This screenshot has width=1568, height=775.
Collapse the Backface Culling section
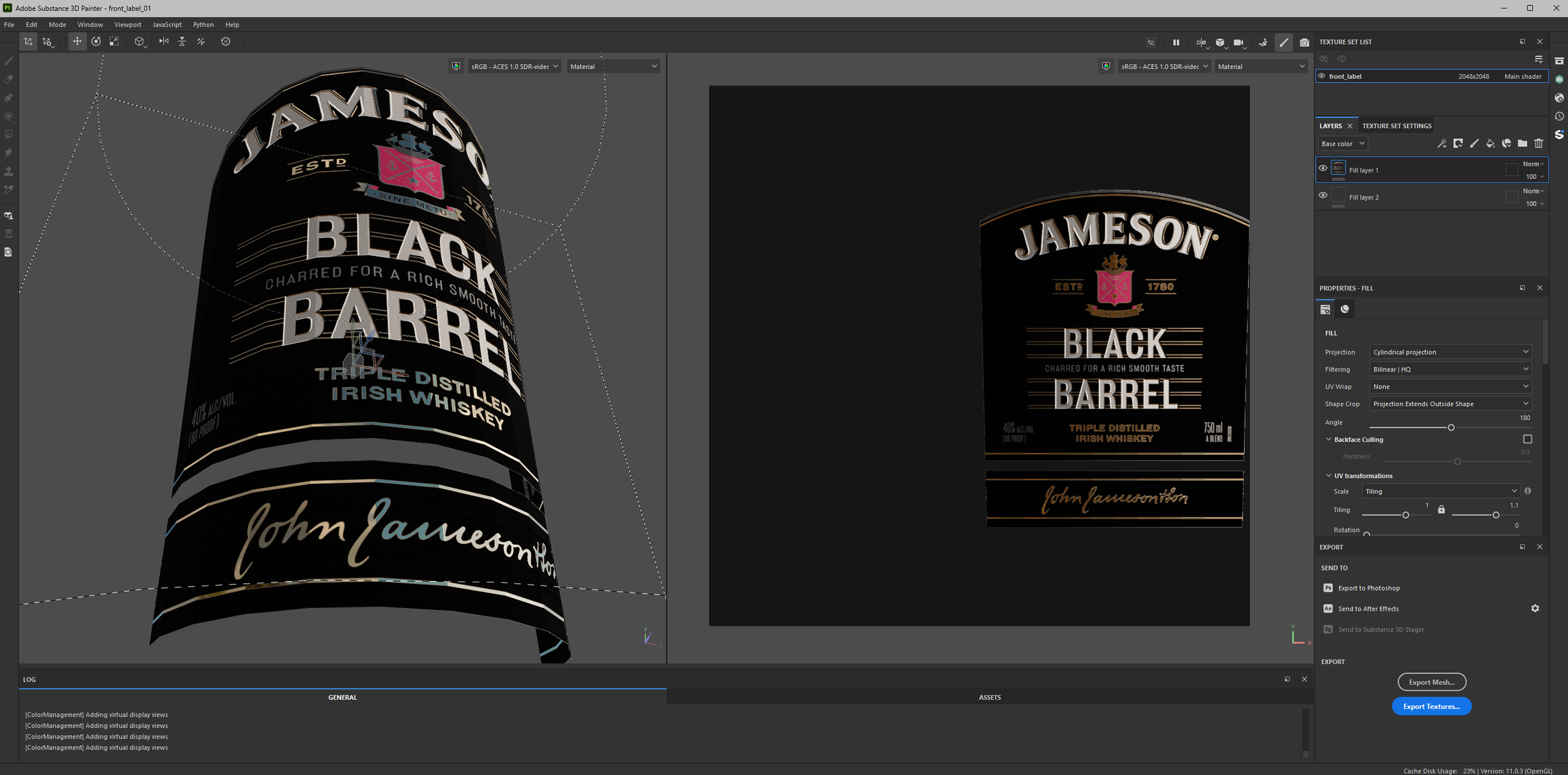[x=1328, y=439]
